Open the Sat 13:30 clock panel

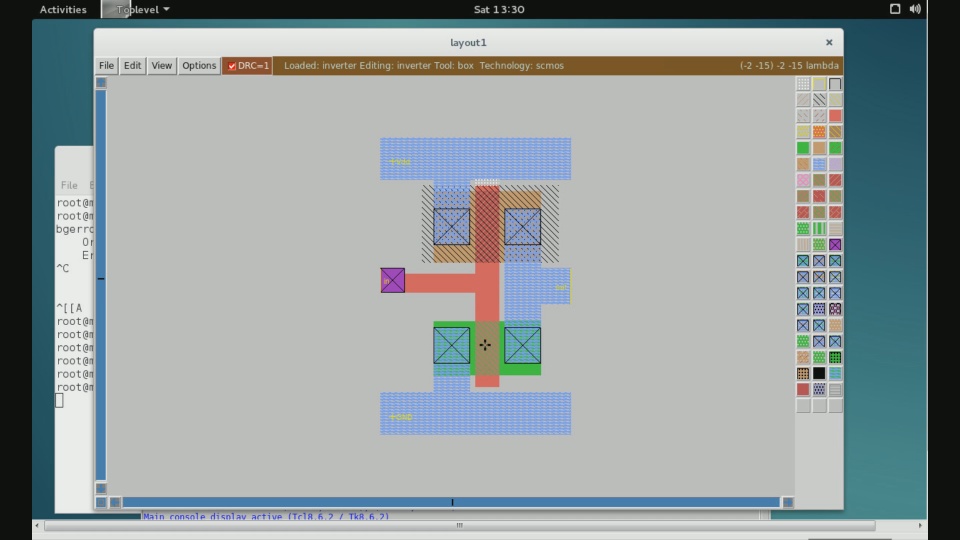[499, 9]
